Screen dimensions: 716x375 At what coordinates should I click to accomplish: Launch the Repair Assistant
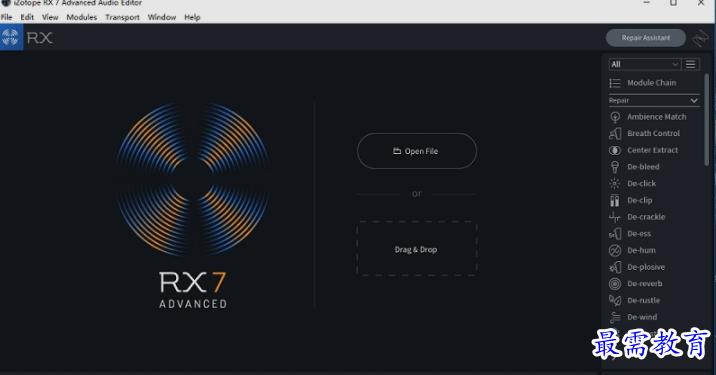646,38
